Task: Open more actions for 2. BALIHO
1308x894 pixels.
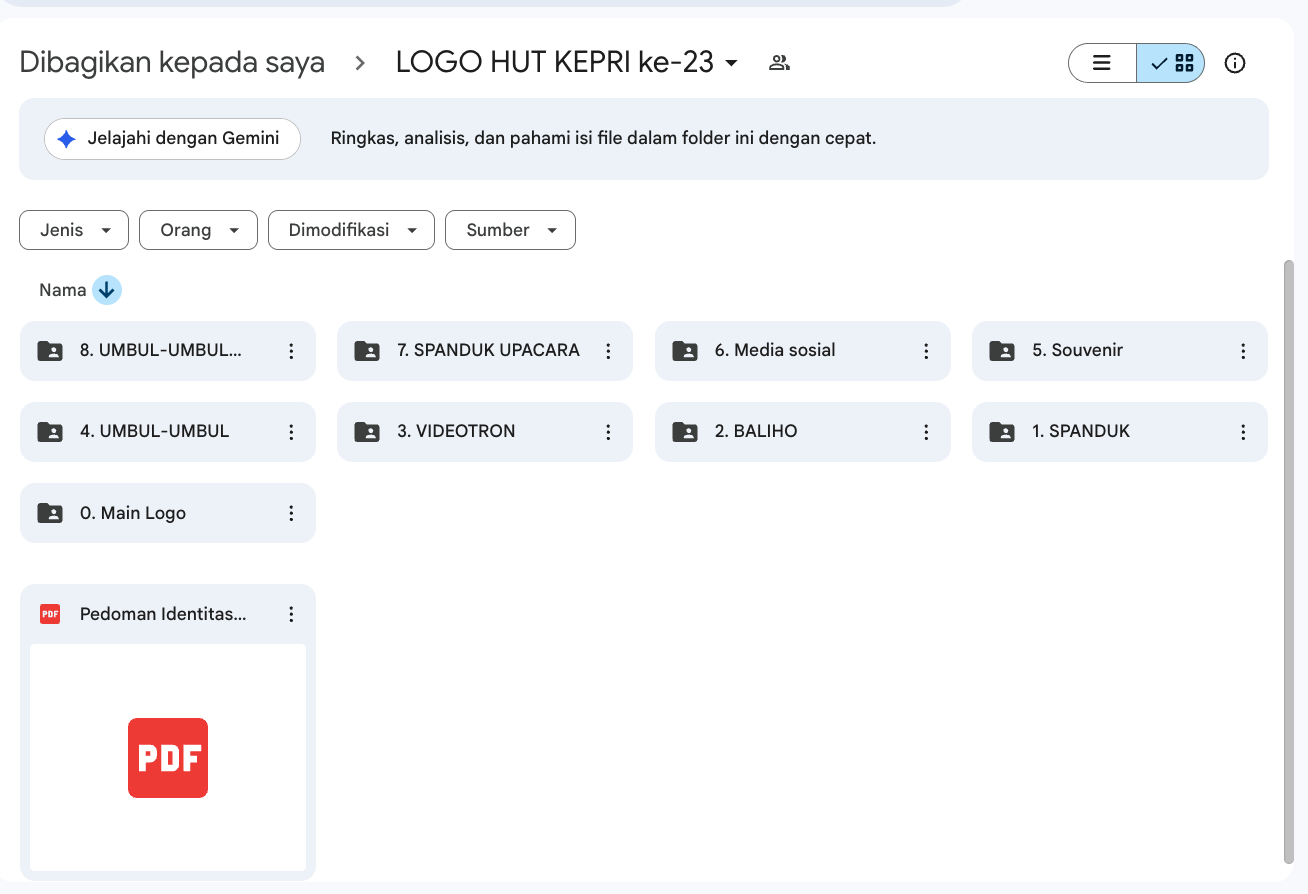Action: (926, 432)
